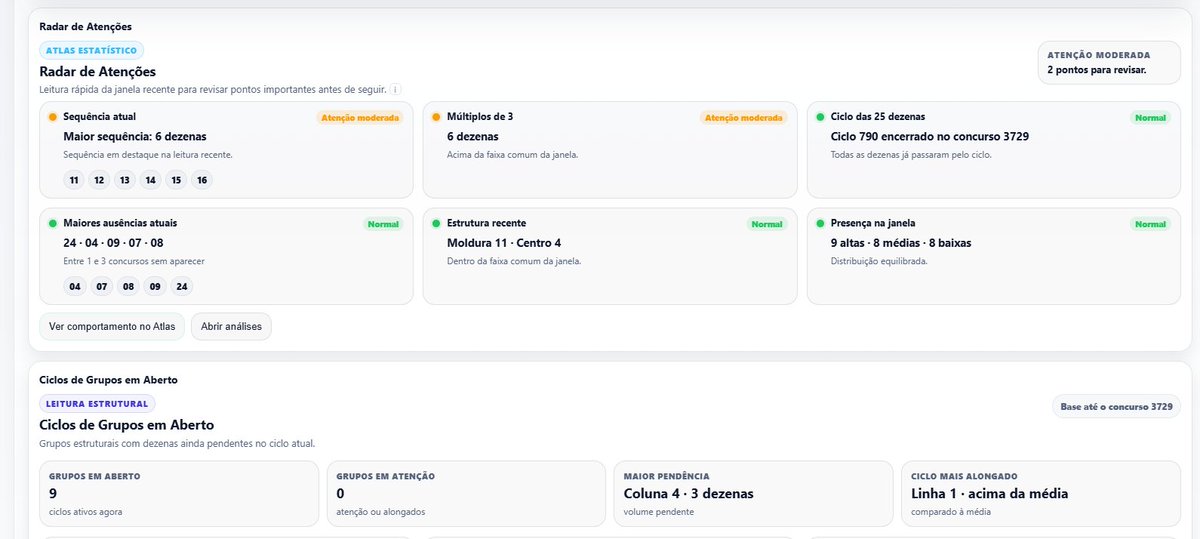This screenshot has height=539, width=1200.
Task: Click green status dot of Ciclo das 25 dezenas
Action: 820,117
